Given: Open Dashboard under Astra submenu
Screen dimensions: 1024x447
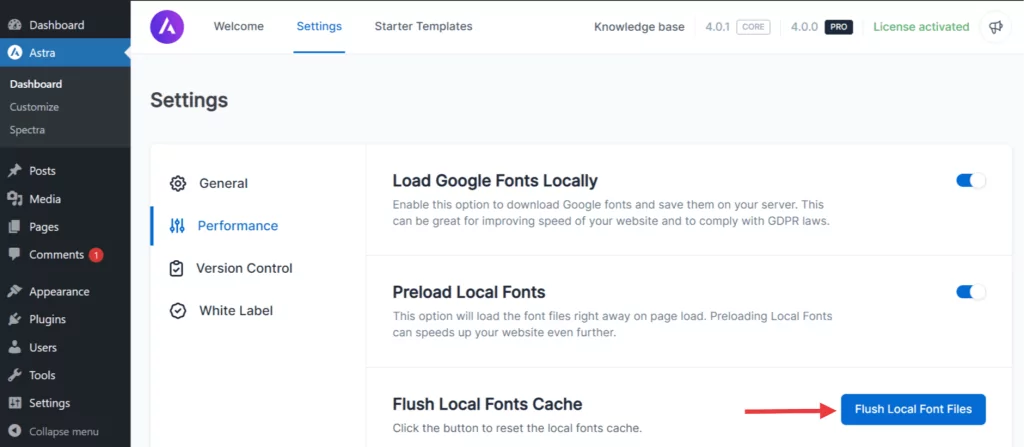Looking at the screenshot, I should coord(36,84).
